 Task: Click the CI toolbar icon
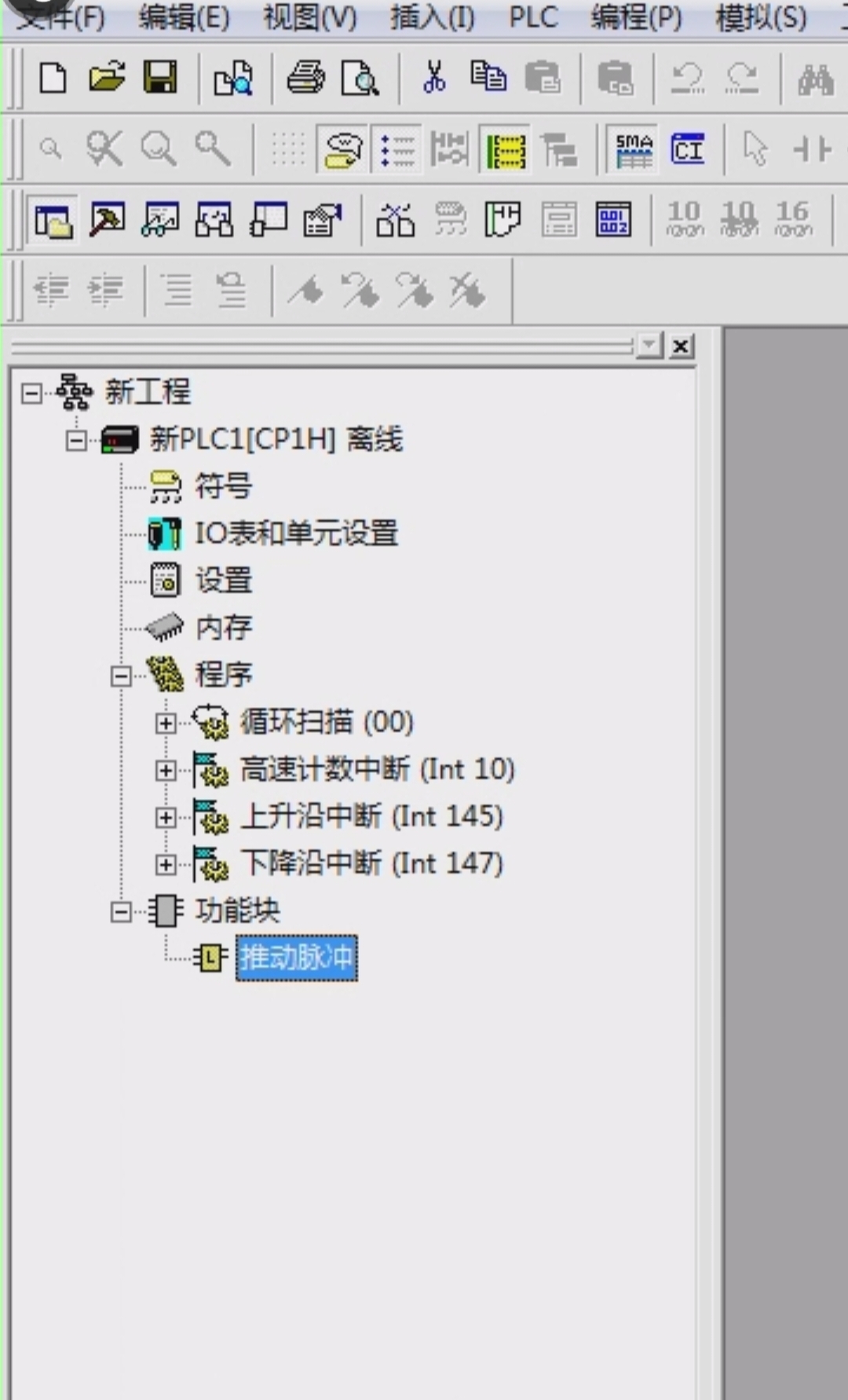[688, 148]
